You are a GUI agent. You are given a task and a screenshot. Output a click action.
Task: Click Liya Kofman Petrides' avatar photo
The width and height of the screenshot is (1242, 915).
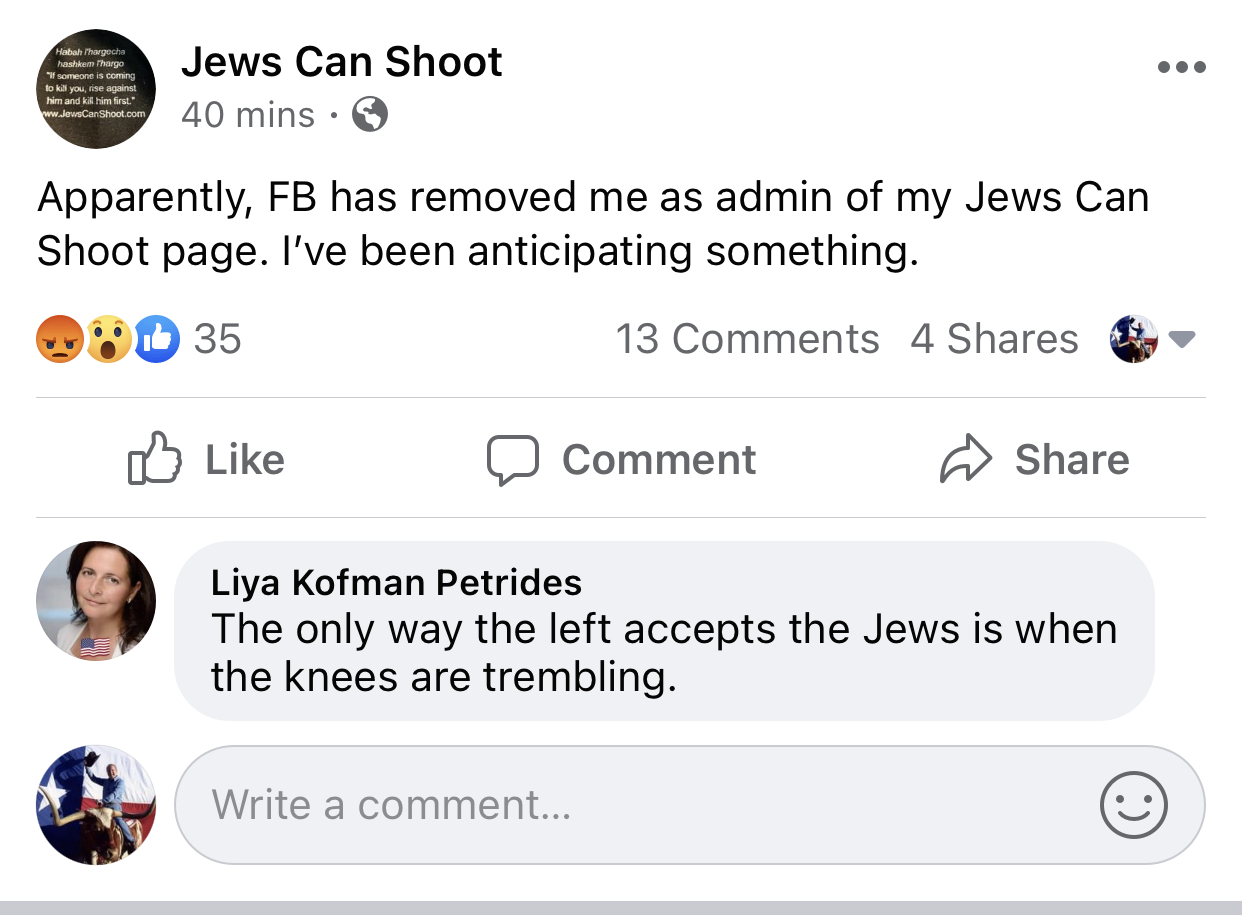(96, 601)
